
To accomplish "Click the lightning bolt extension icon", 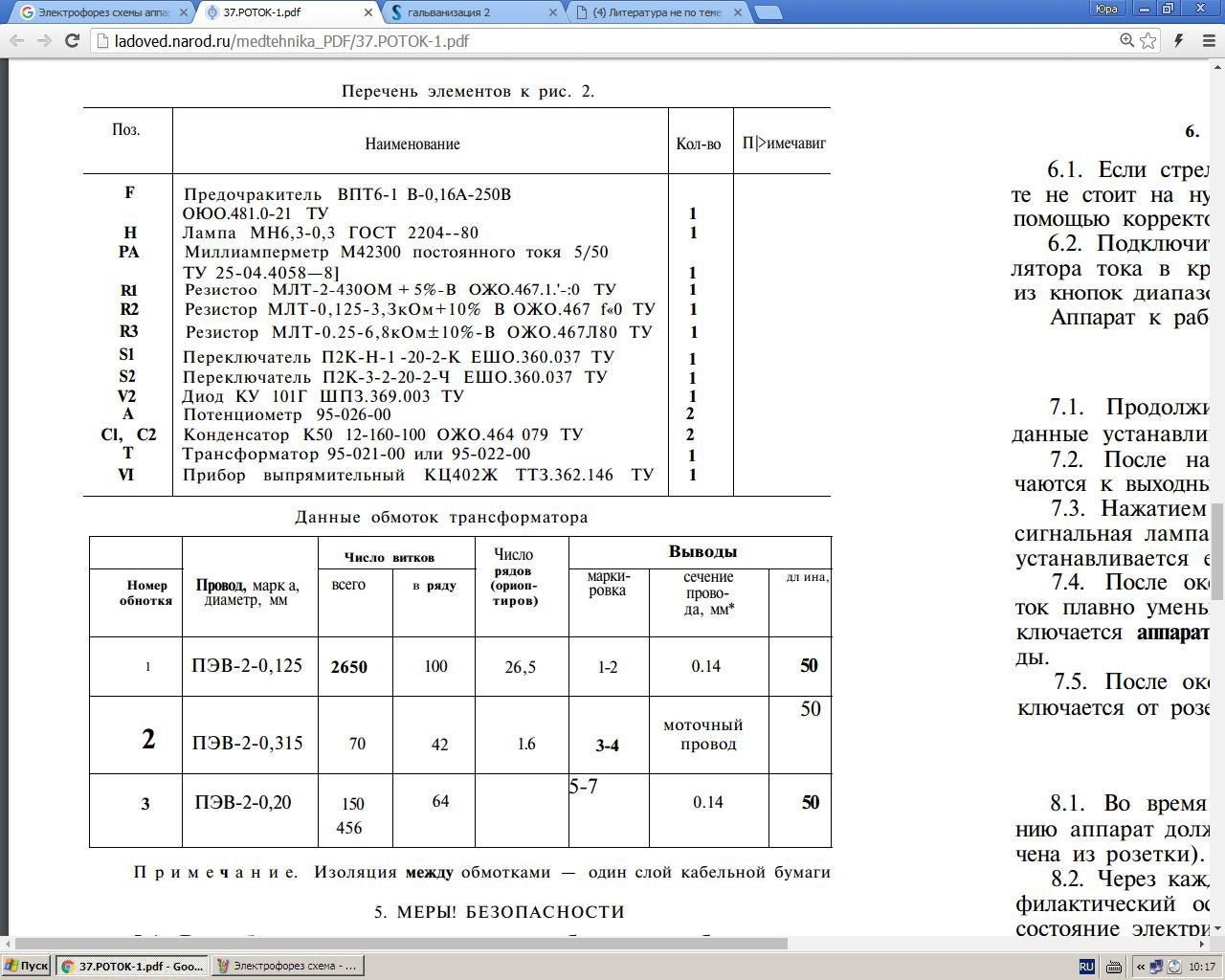I will 1179,41.
